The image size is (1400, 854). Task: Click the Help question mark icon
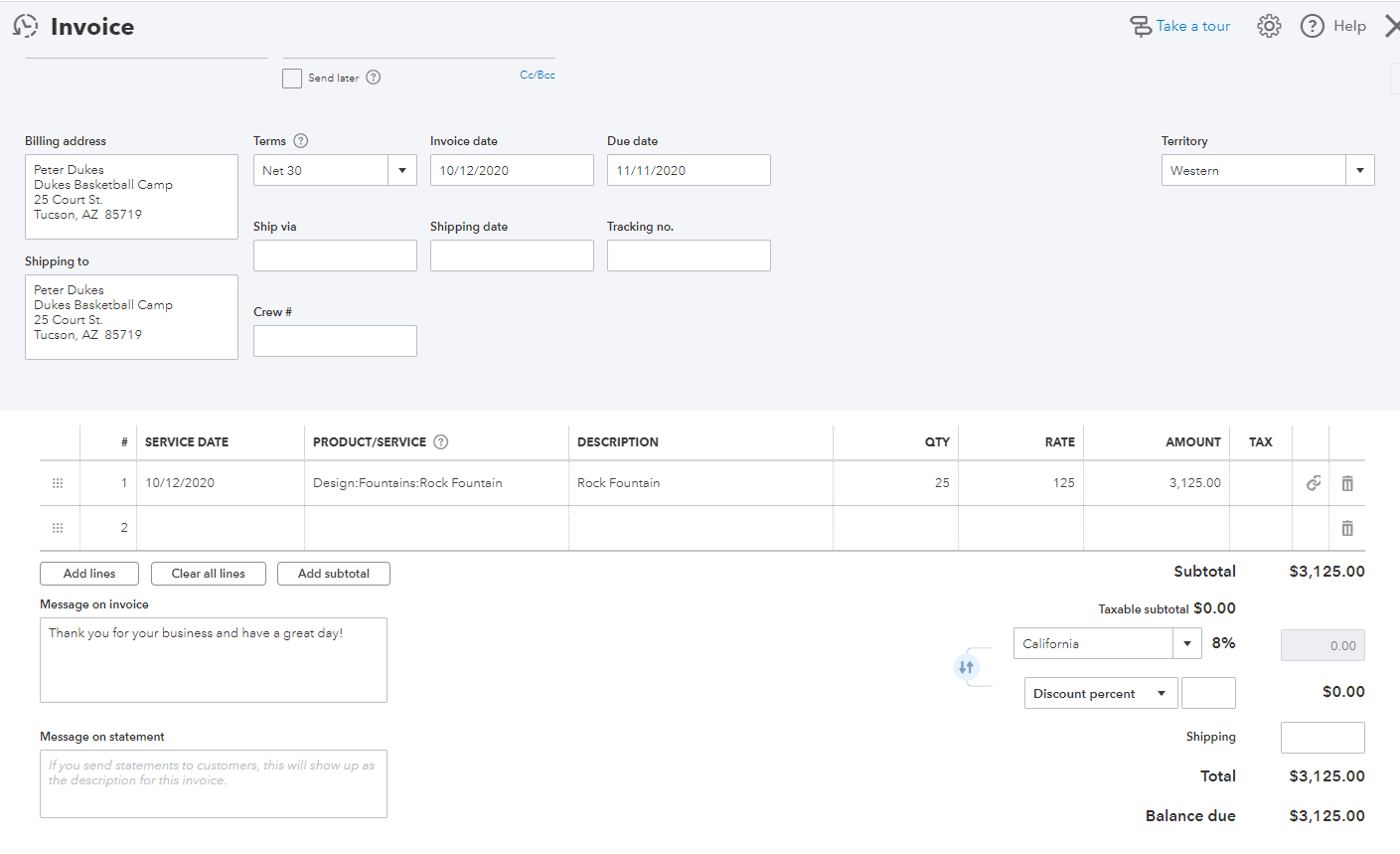pyautogui.click(x=1313, y=26)
